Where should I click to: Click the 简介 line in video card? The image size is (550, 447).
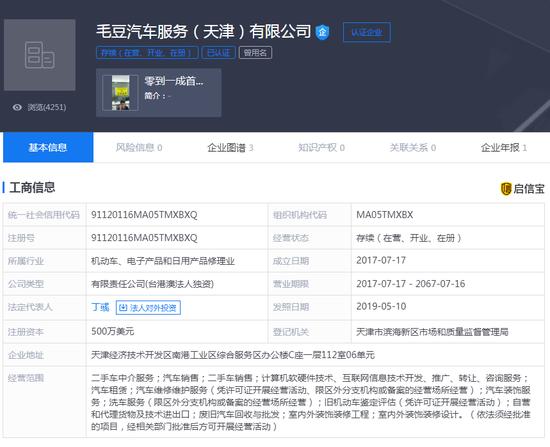tap(158, 96)
